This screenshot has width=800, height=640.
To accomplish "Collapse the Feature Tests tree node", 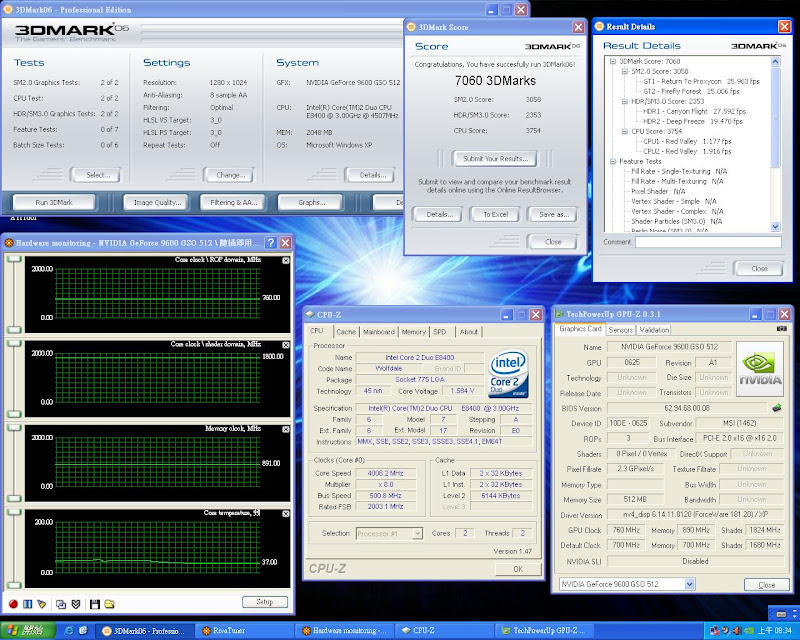I will [613, 161].
